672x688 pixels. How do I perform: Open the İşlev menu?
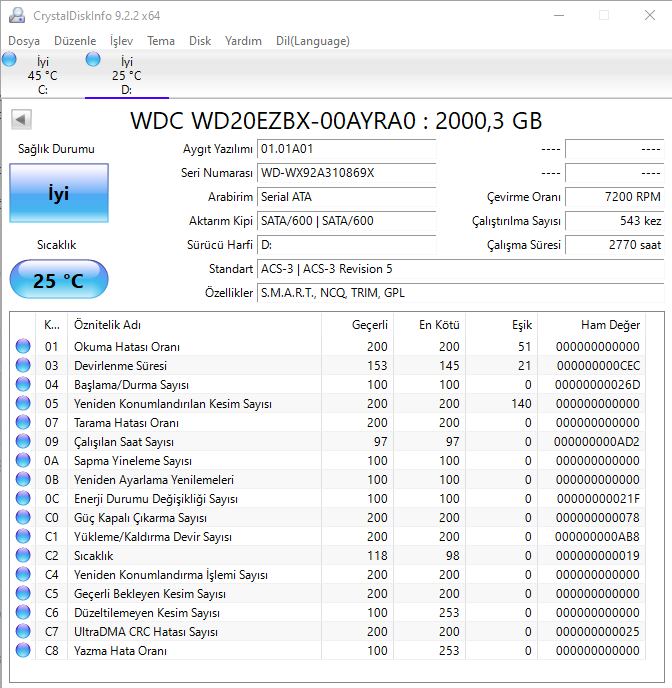(121, 41)
